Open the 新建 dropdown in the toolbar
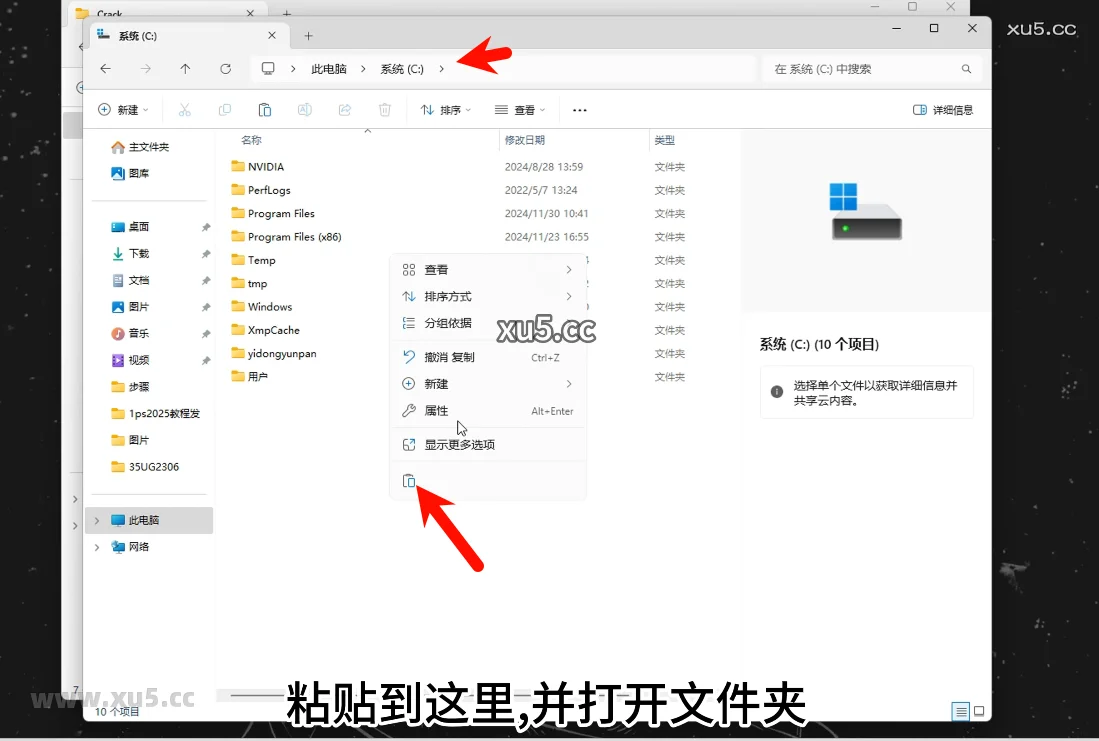1099x741 pixels. [x=123, y=110]
